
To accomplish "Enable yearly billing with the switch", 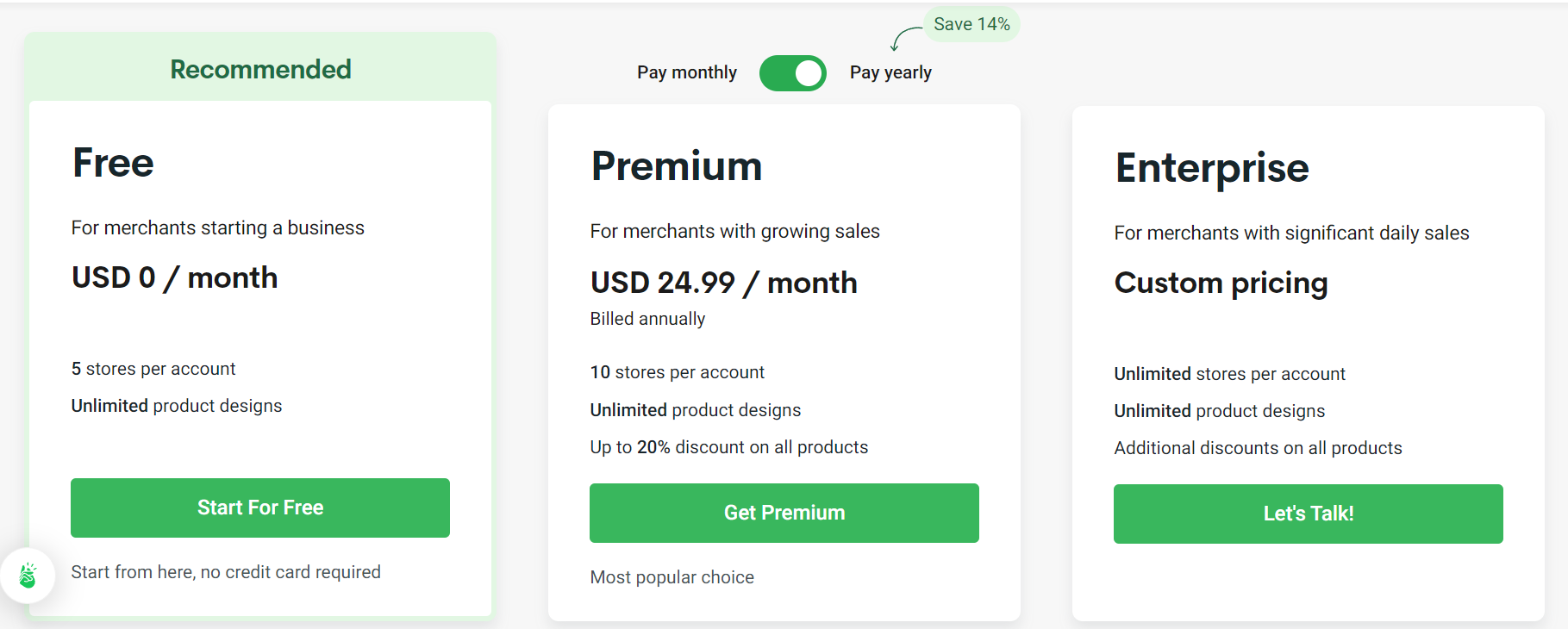I will [792, 72].
